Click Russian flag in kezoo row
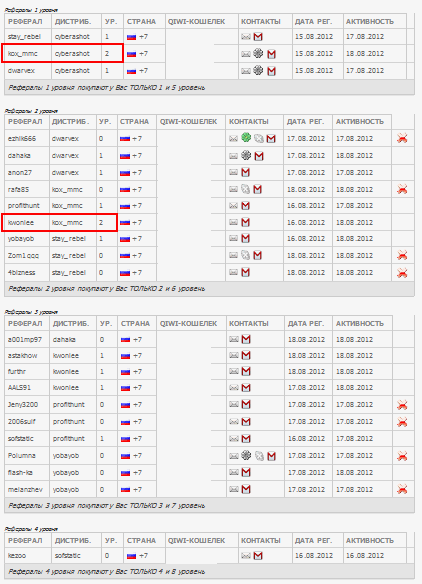 [x=131, y=556]
